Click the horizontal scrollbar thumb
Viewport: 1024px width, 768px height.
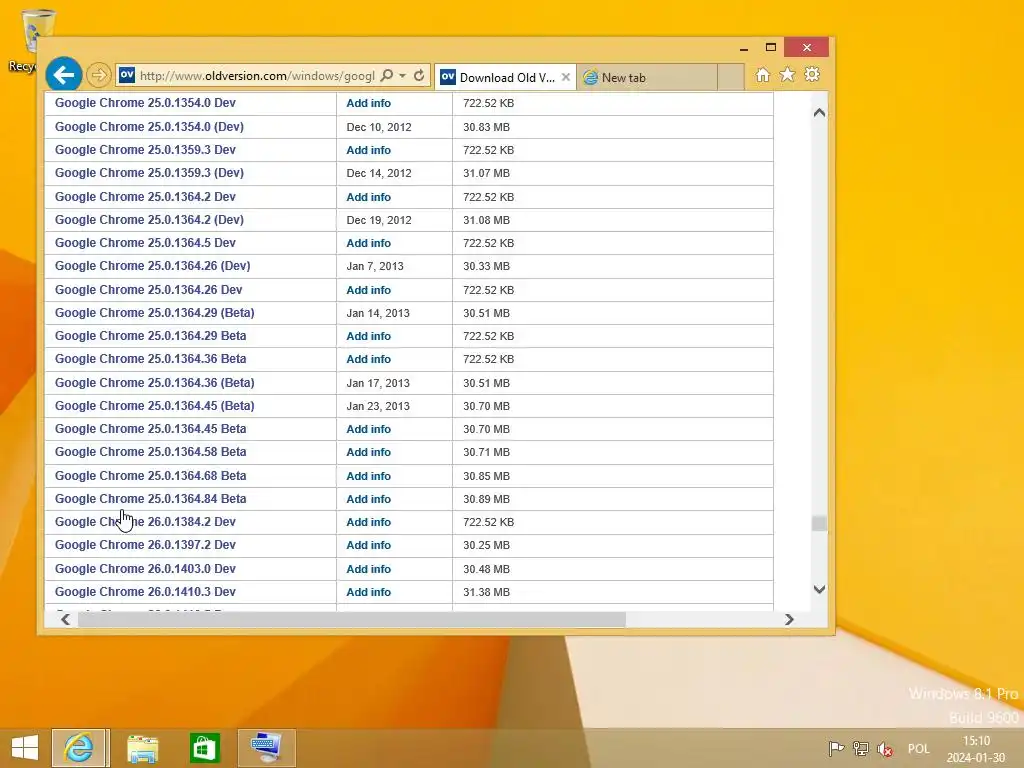[x=352, y=619]
